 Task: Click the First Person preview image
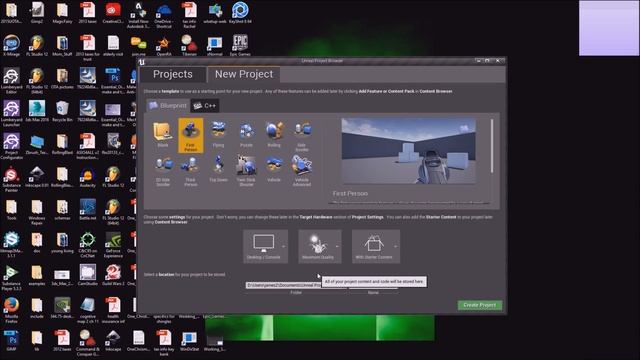(x=409, y=151)
